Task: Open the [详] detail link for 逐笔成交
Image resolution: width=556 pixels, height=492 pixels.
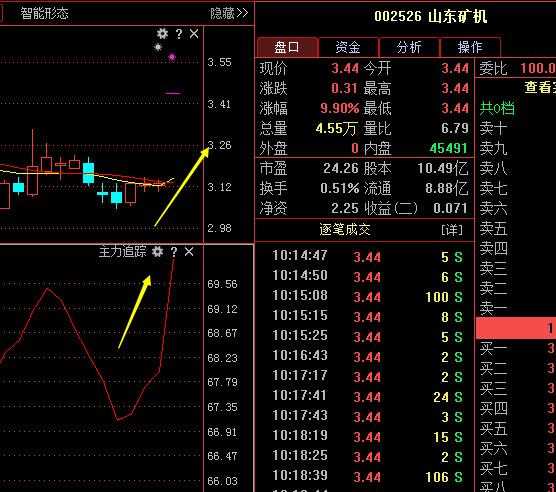Action: (452, 230)
